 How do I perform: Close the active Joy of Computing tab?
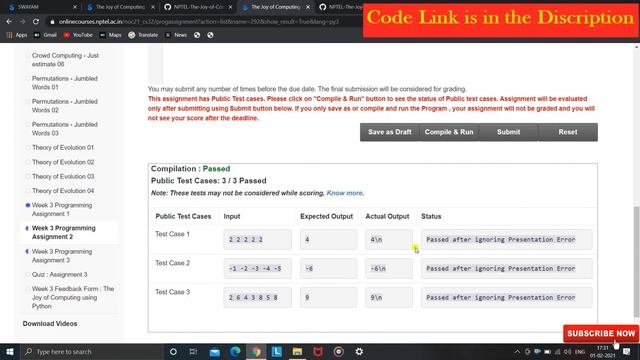pyautogui.click(x=308, y=7)
